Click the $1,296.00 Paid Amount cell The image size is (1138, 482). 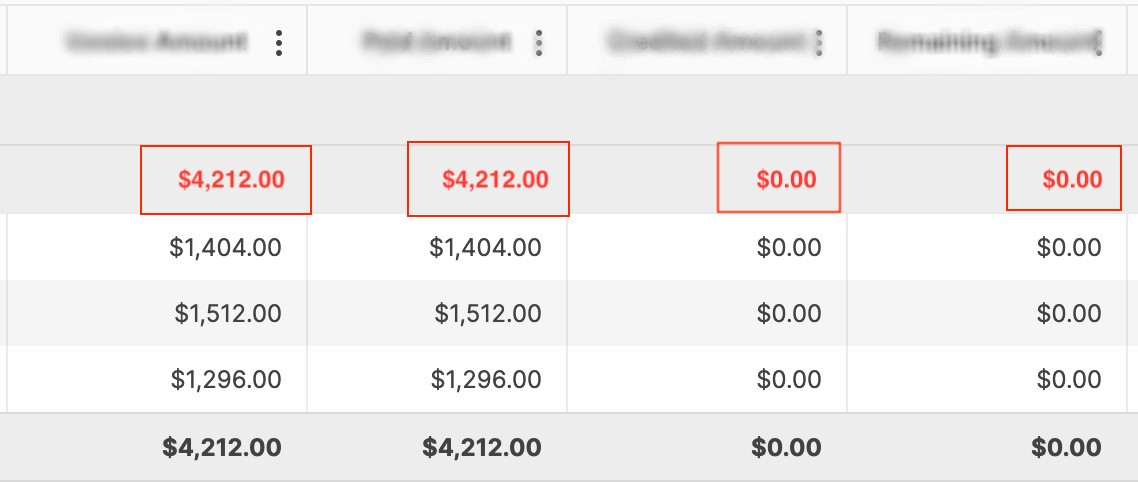pyautogui.click(x=486, y=380)
